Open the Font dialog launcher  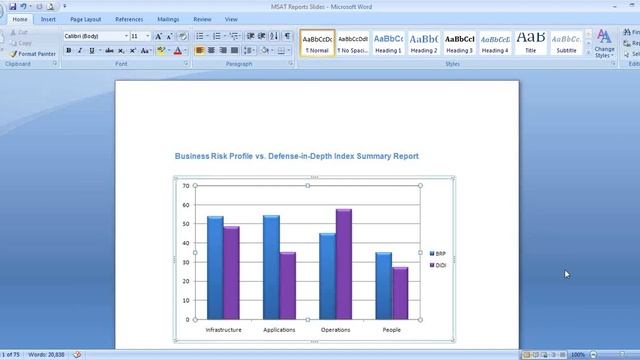pyautogui.click(x=186, y=64)
